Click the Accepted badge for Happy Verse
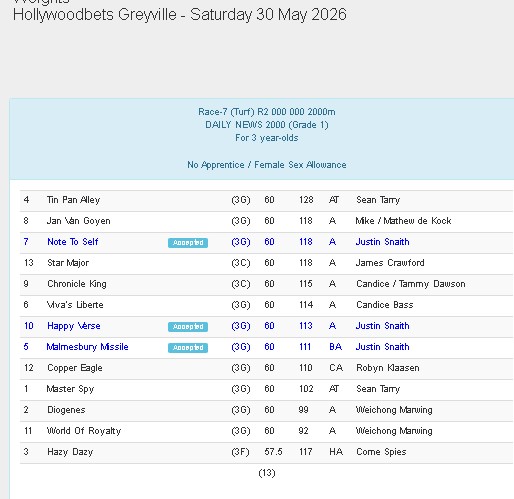Image resolution: width=514 pixels, height=499 pixels. coord(188,327)
